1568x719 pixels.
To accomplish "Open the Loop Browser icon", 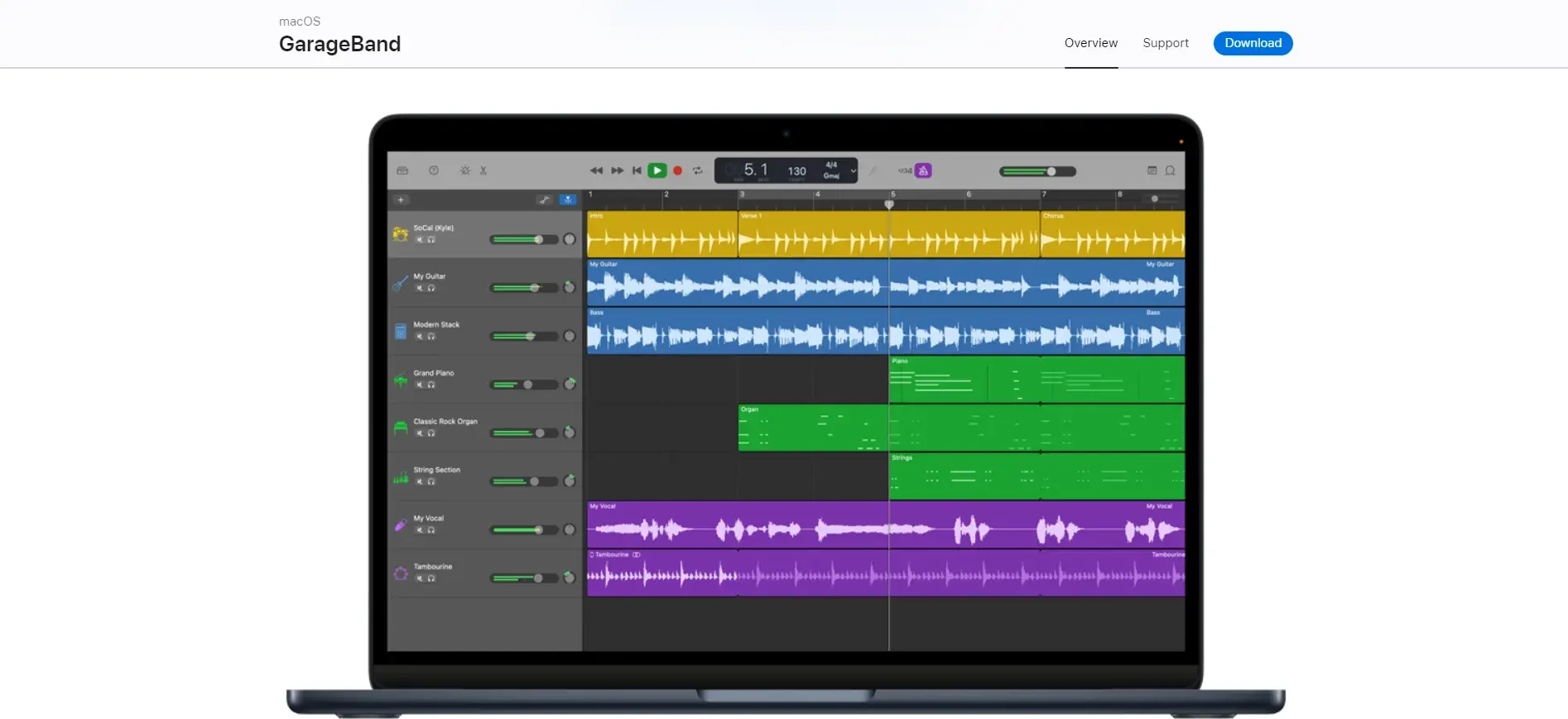I will pos(1171,170).
